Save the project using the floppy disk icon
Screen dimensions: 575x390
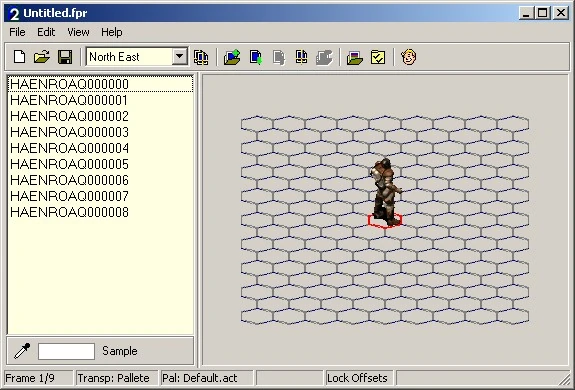tap(65, 57)
